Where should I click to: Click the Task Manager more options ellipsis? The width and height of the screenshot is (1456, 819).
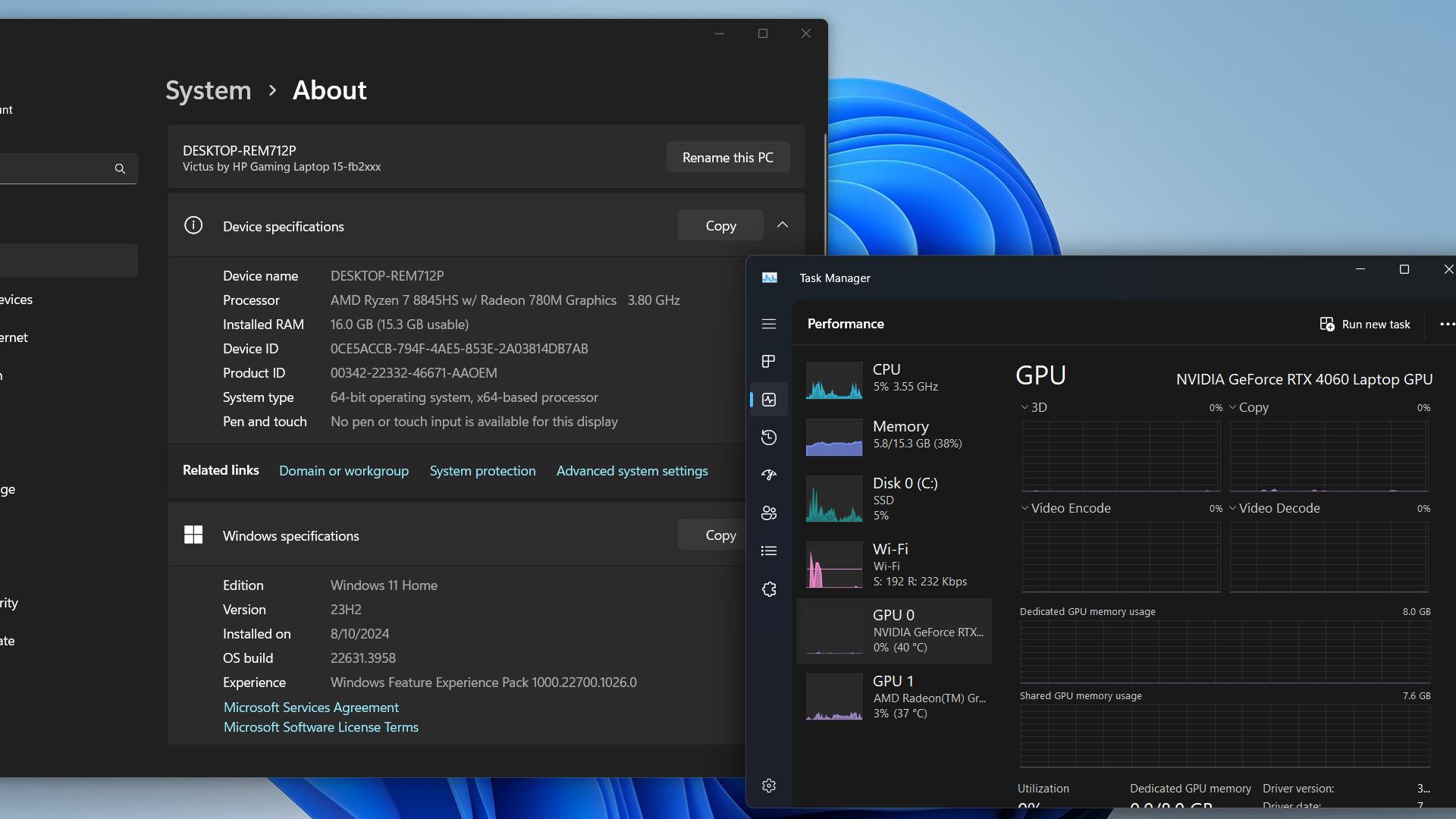(x=1447, y=324)
